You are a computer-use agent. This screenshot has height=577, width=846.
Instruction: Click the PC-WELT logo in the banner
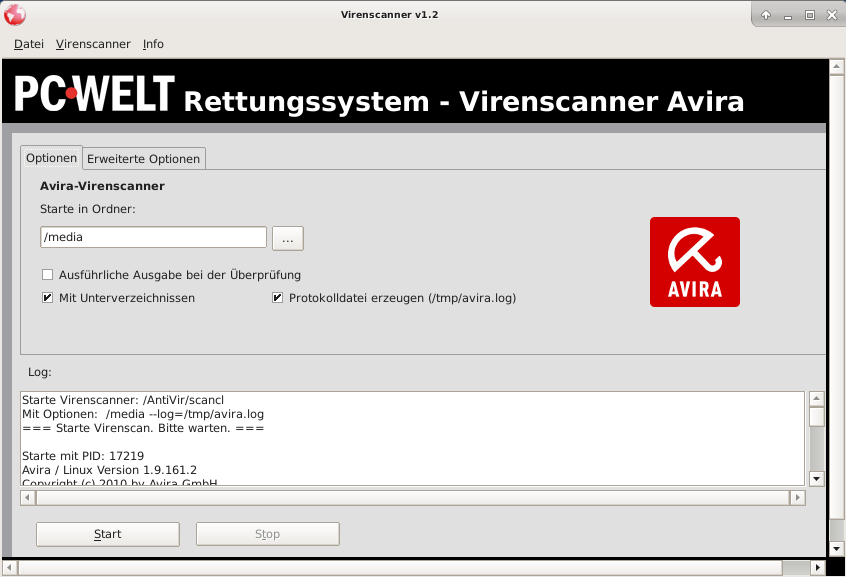tap(94, 93)
